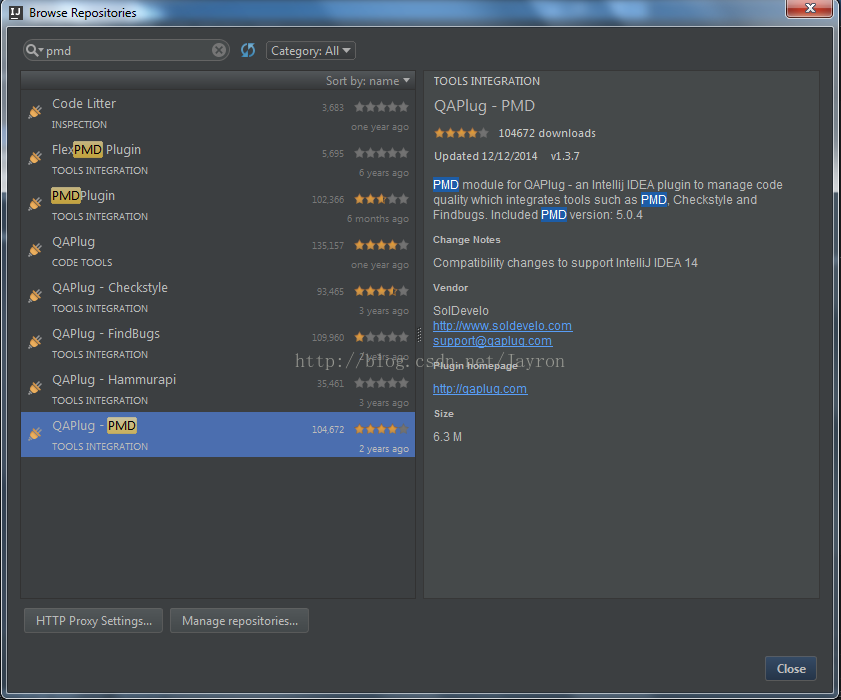Close the Browse Repositories window
This screenshot has width=841, height=700.
(x=809, y=8)
